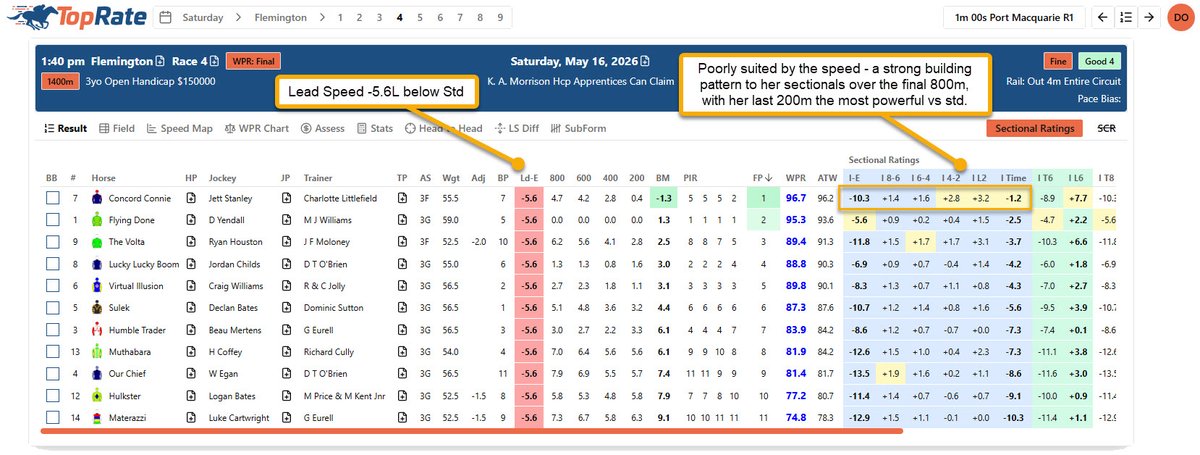Open Charlotte Littlefield trainer profile icon
Viewport: 1200px width, 455px height.
(x=402, y=198)
